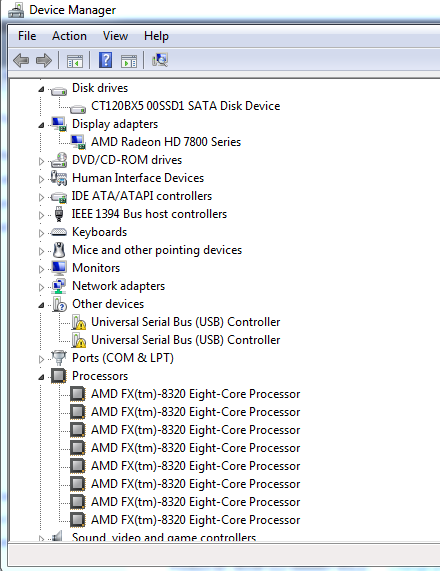Collapse the Processors node

pyautogui.click(x=41, y=377)
